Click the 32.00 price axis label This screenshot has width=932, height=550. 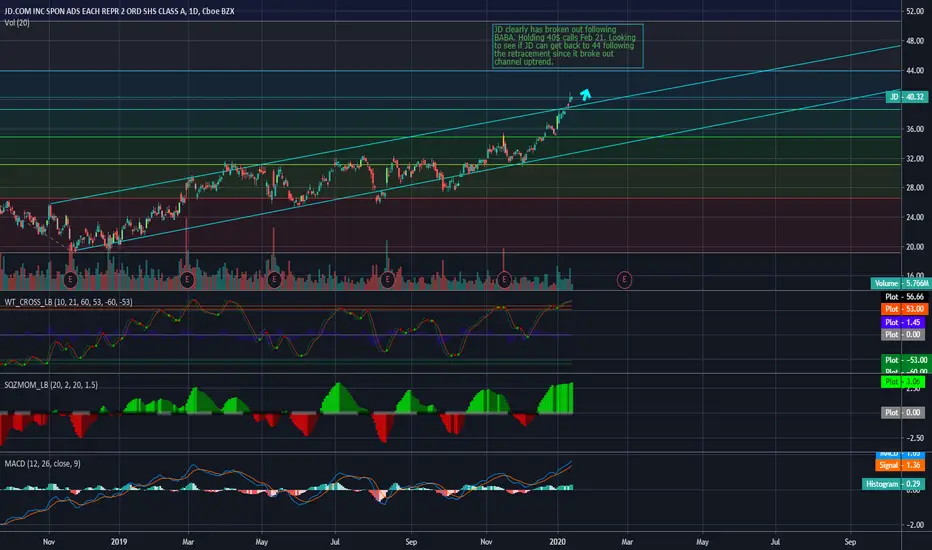click(915, 159)
